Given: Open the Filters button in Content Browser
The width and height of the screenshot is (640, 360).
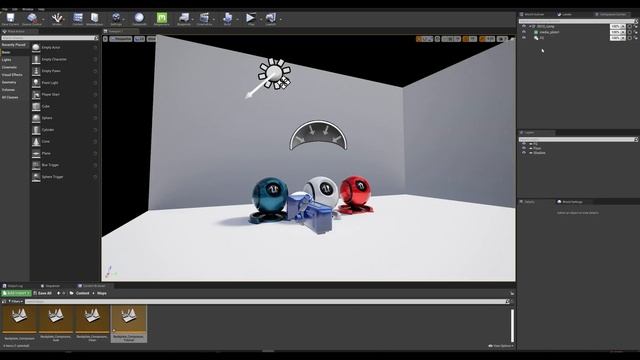Looking at the screenshot, I should [x=16, y=302].
